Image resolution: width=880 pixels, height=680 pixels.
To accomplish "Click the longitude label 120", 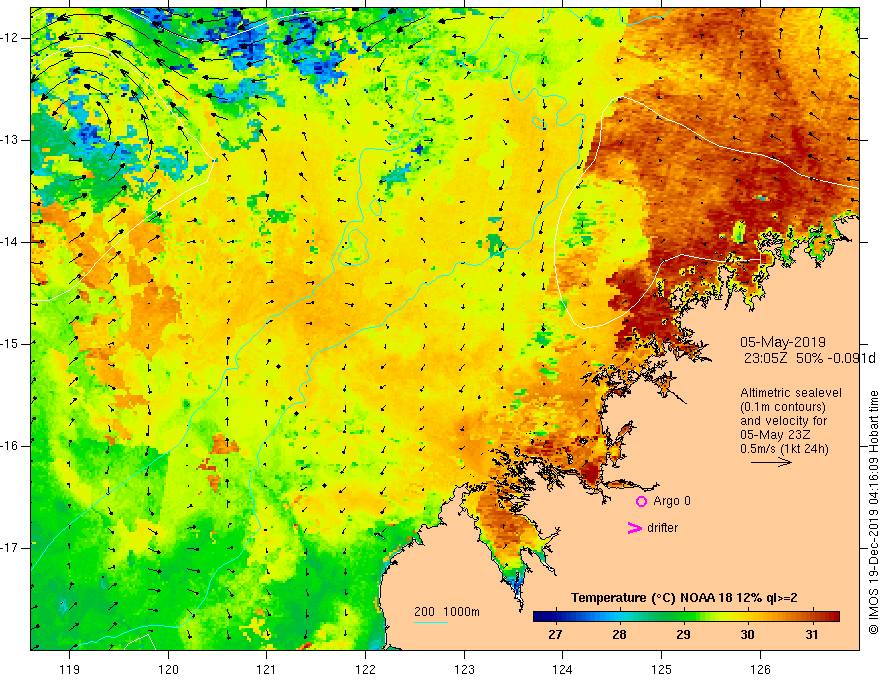I will 168,669.
